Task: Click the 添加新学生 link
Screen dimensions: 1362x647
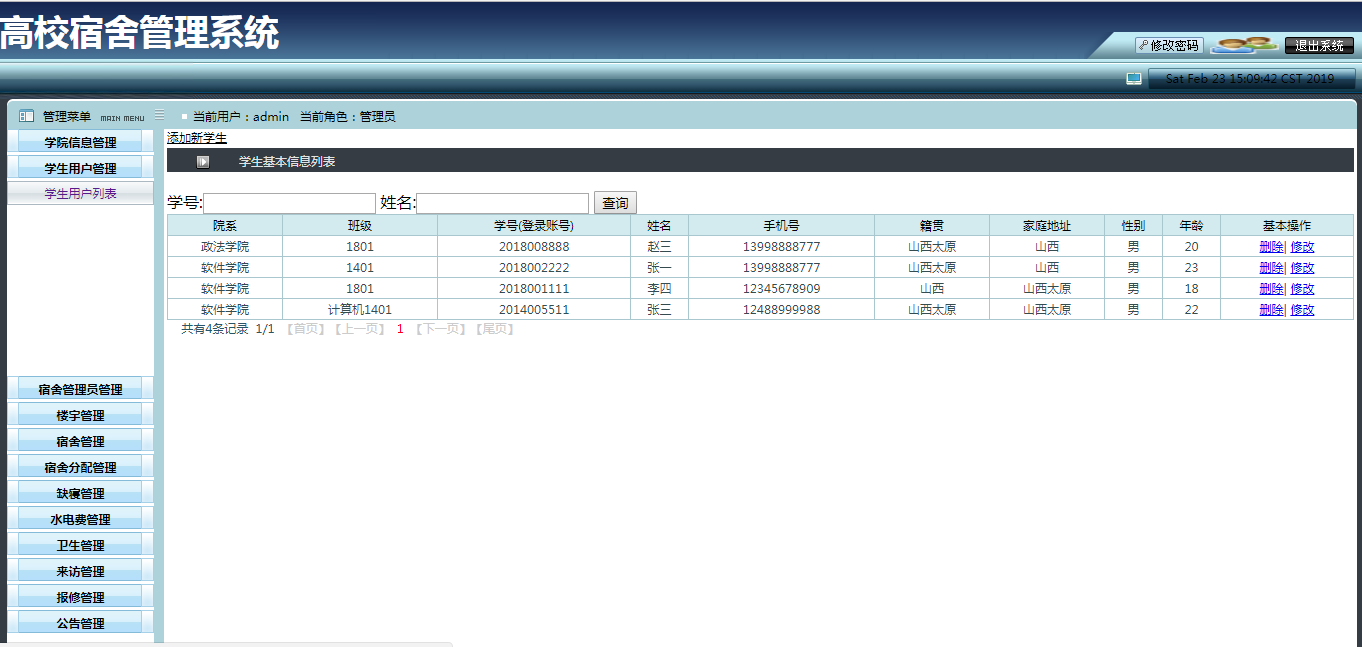Action: [x=197, y=138]
